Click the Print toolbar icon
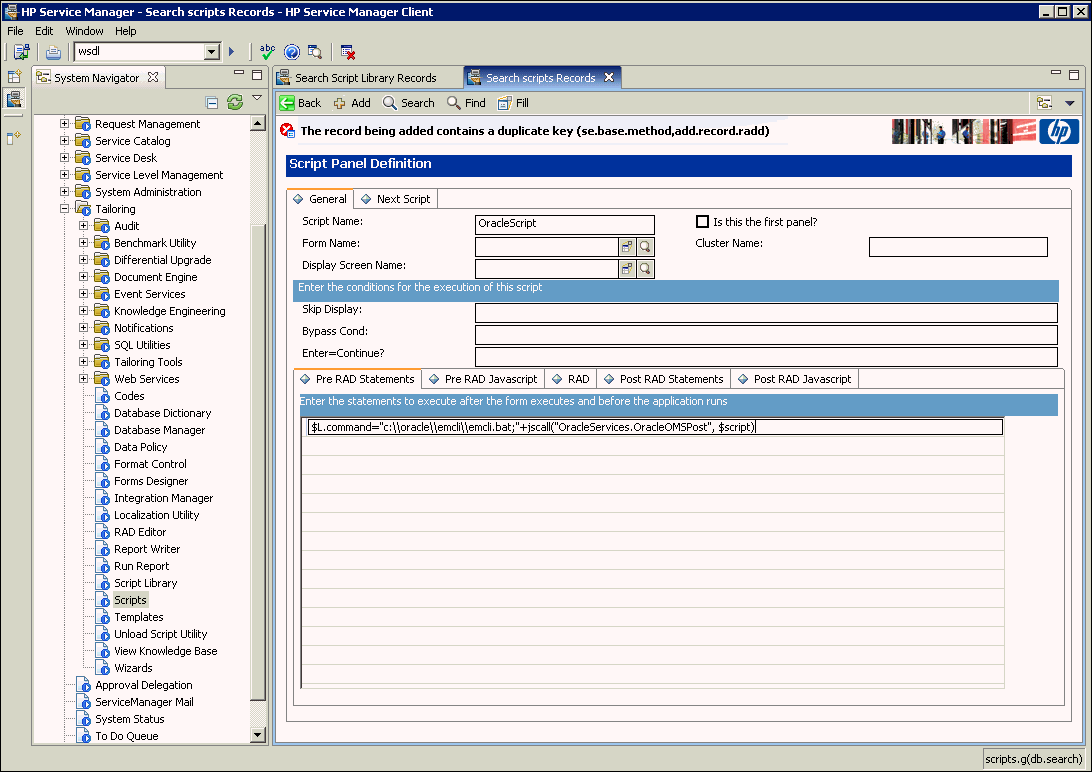The height and width of the screenshot is (772, 1092). click(x=52, y=53)
